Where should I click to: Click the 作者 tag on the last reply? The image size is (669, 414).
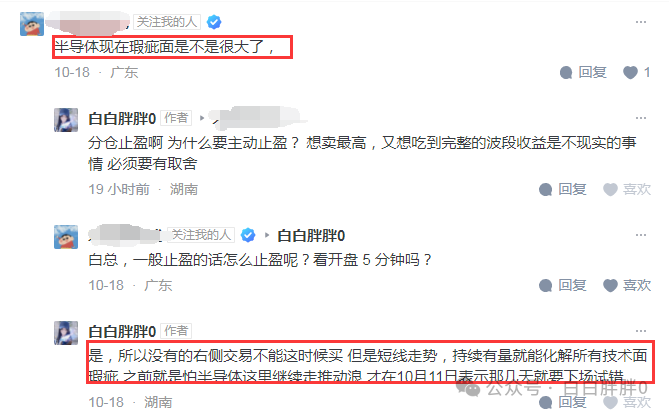pyautogui.click(x=176, y=331)
